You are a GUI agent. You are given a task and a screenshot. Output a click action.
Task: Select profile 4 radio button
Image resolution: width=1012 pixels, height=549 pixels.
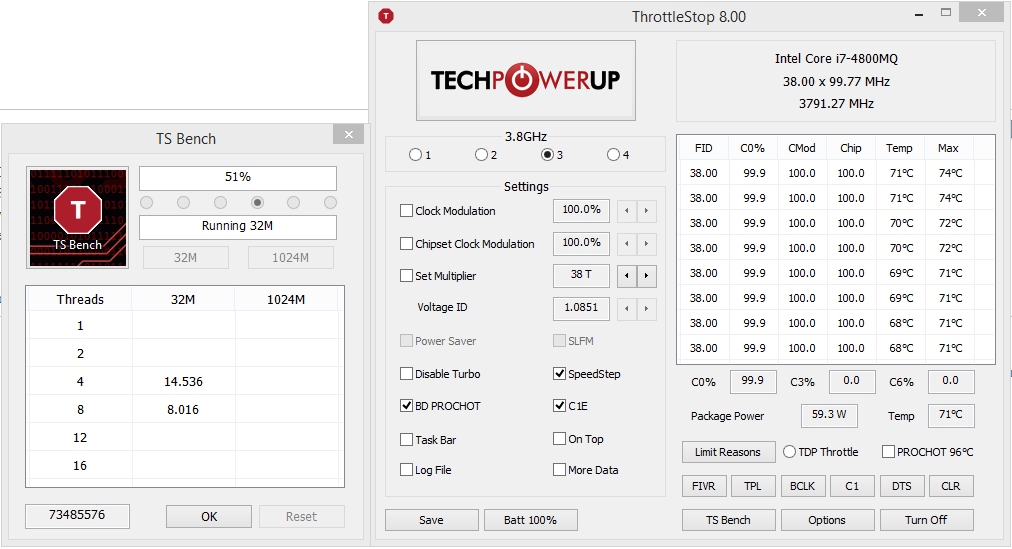coord(613,155)
